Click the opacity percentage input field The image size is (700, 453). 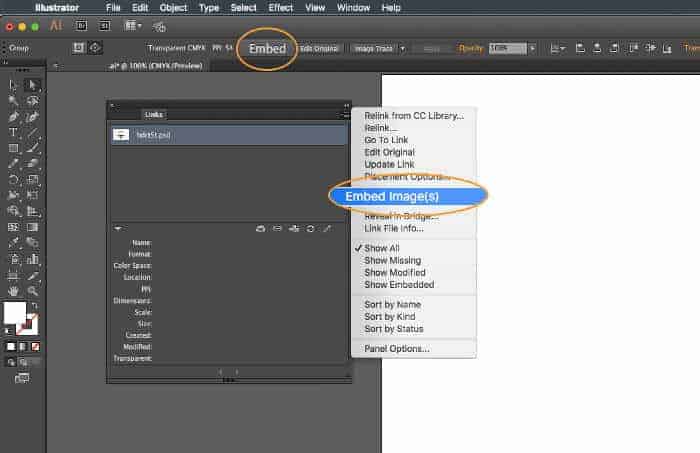click(508, 48)
